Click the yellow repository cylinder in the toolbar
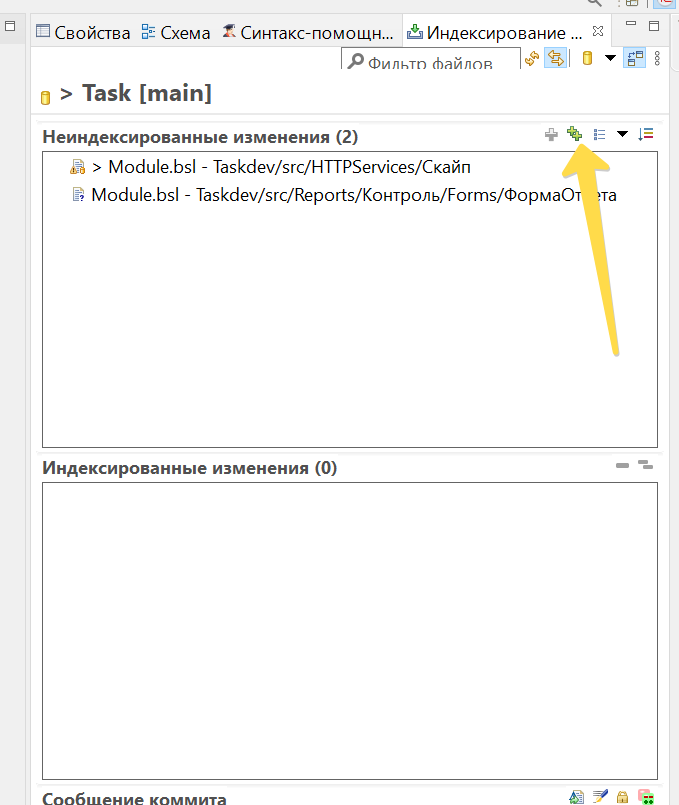The image size is (679, 805). (588, 58)
